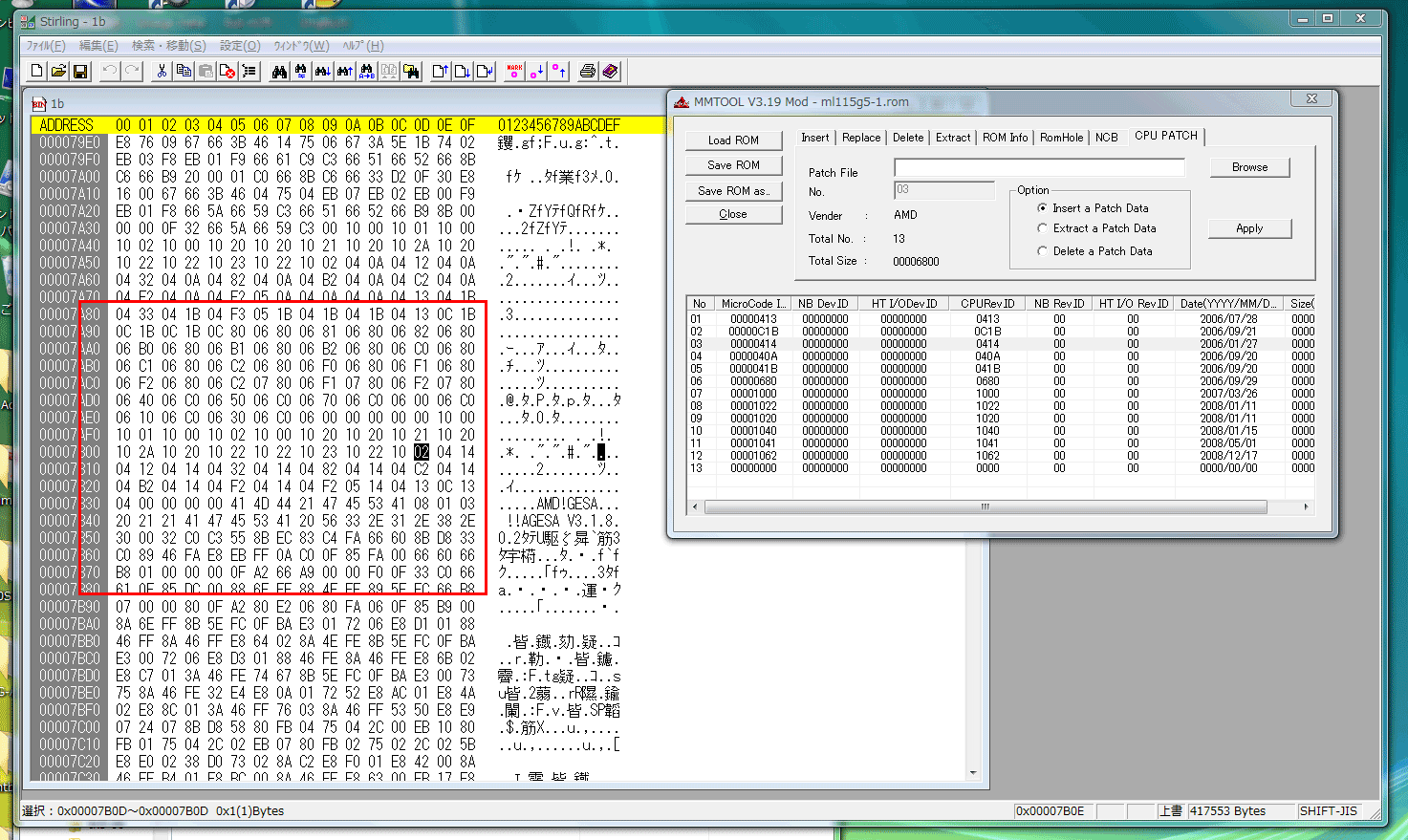Viewport: 1408px width, 840px height.
Task: Switch to the RomHole tab
Action: click(1062, 138)
